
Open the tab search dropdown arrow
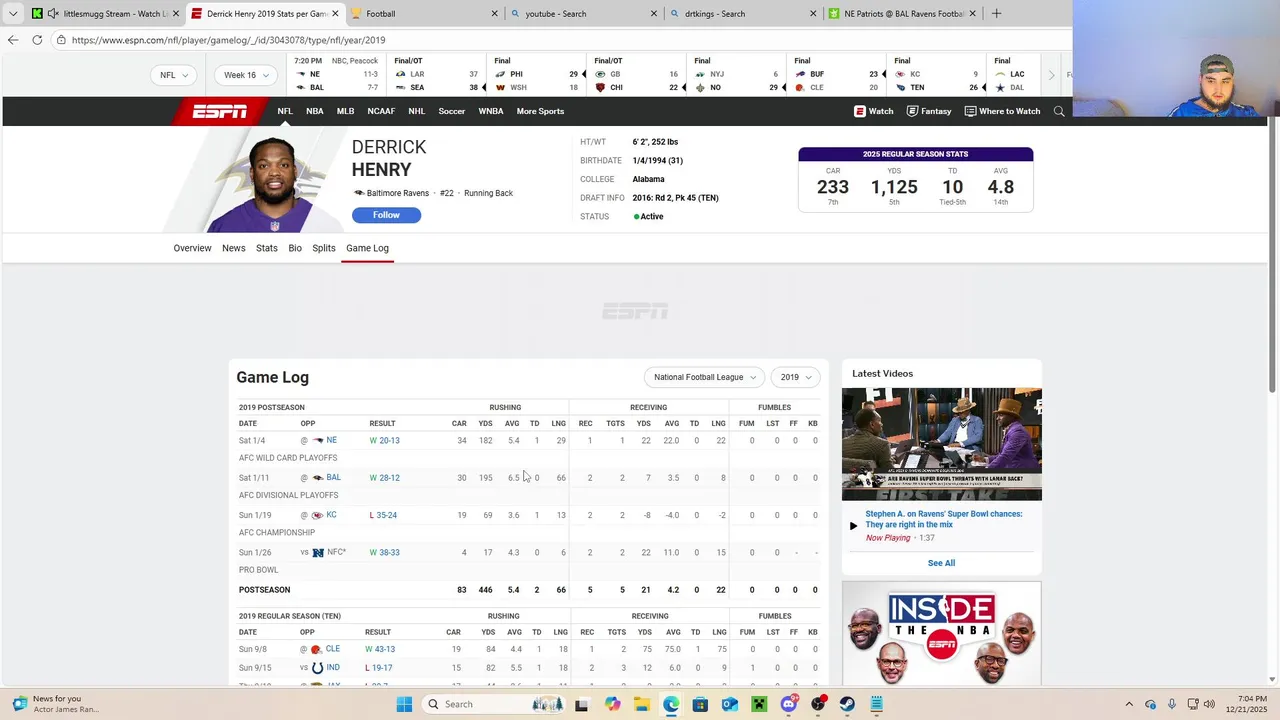(13, 14)
